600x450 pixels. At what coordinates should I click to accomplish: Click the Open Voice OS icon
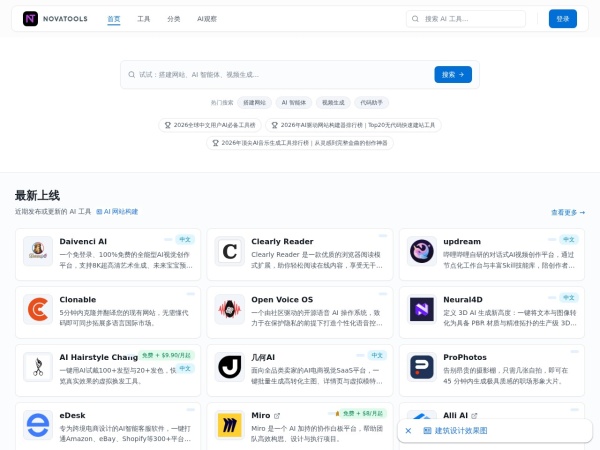(x=230, y=309)
